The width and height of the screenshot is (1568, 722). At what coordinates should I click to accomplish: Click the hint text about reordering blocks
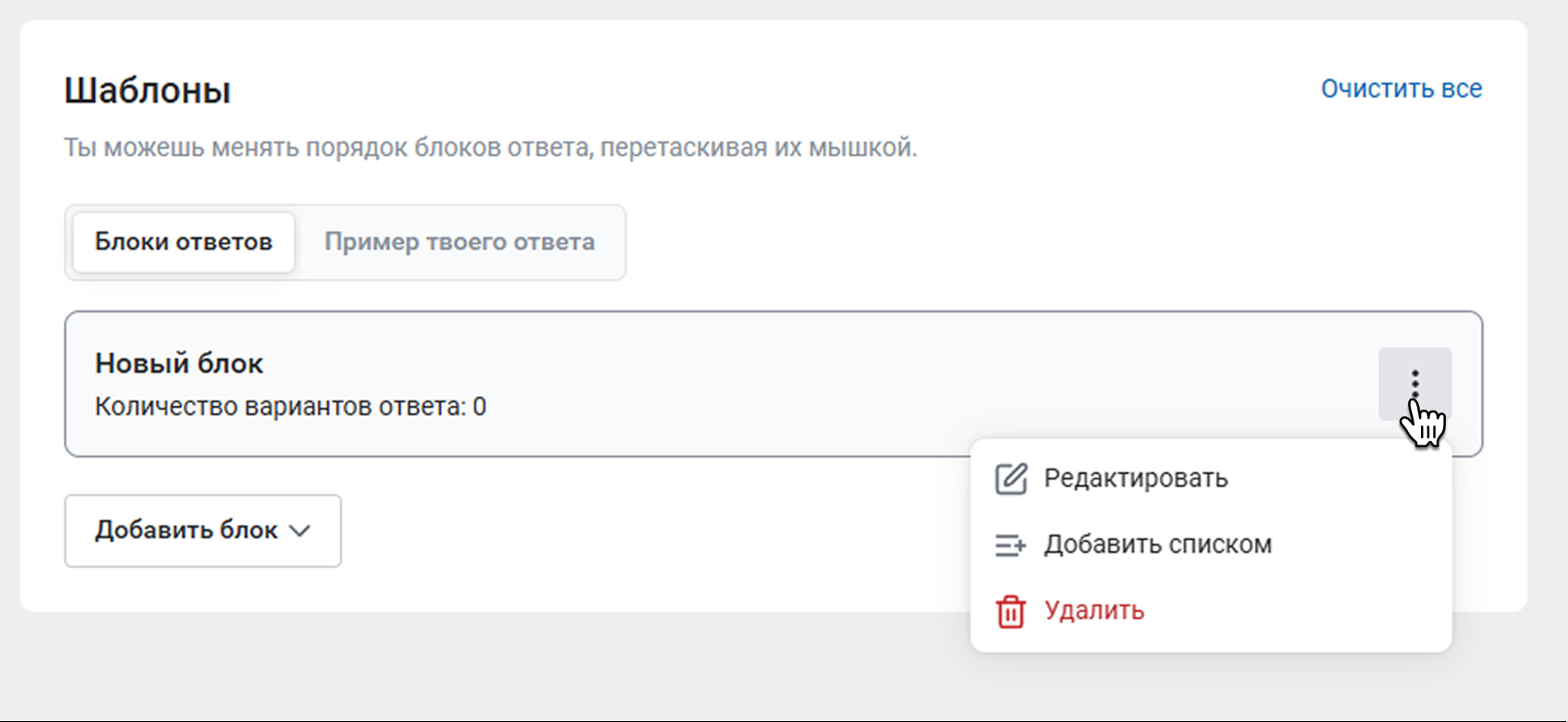(x=490, y=148)
